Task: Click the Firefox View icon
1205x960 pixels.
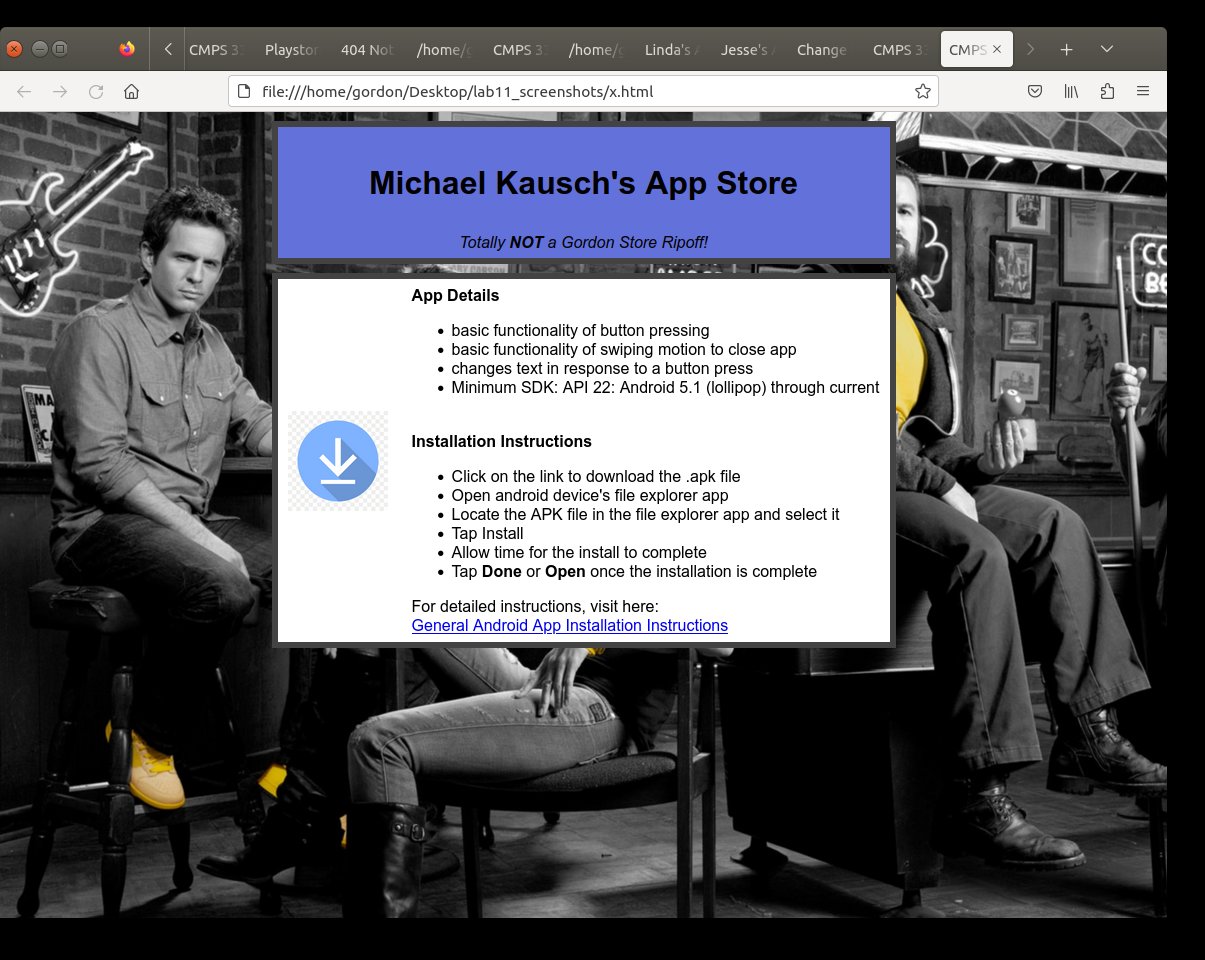Action: click(x=126, y=49)
